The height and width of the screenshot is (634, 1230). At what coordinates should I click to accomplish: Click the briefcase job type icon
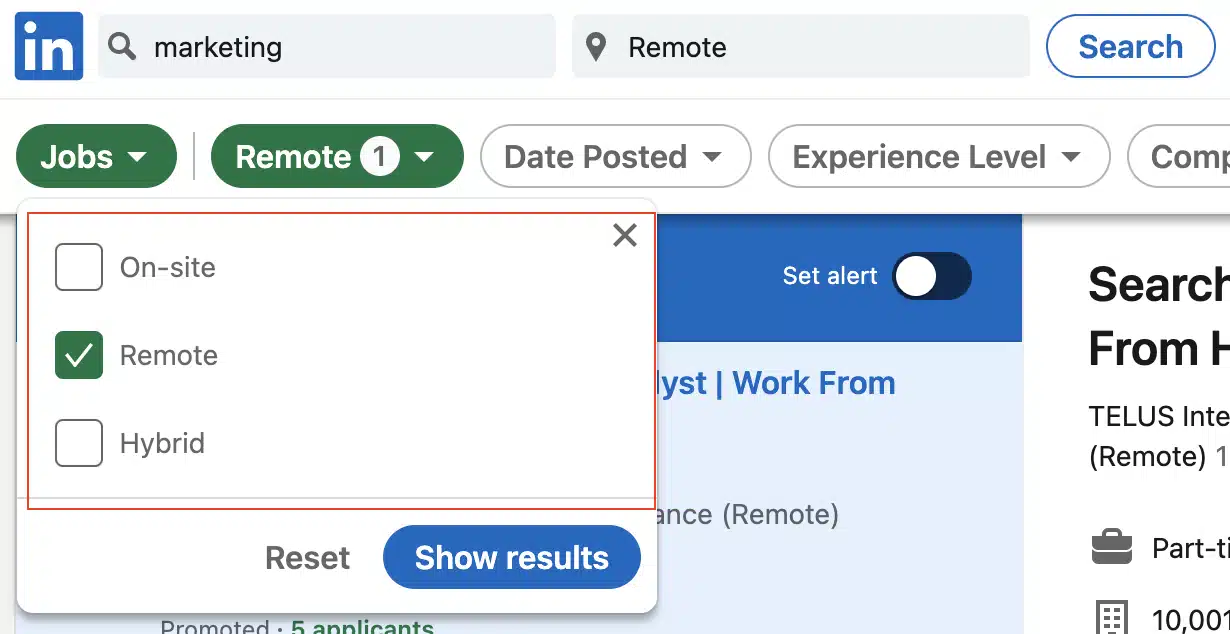pos(1111,547)
